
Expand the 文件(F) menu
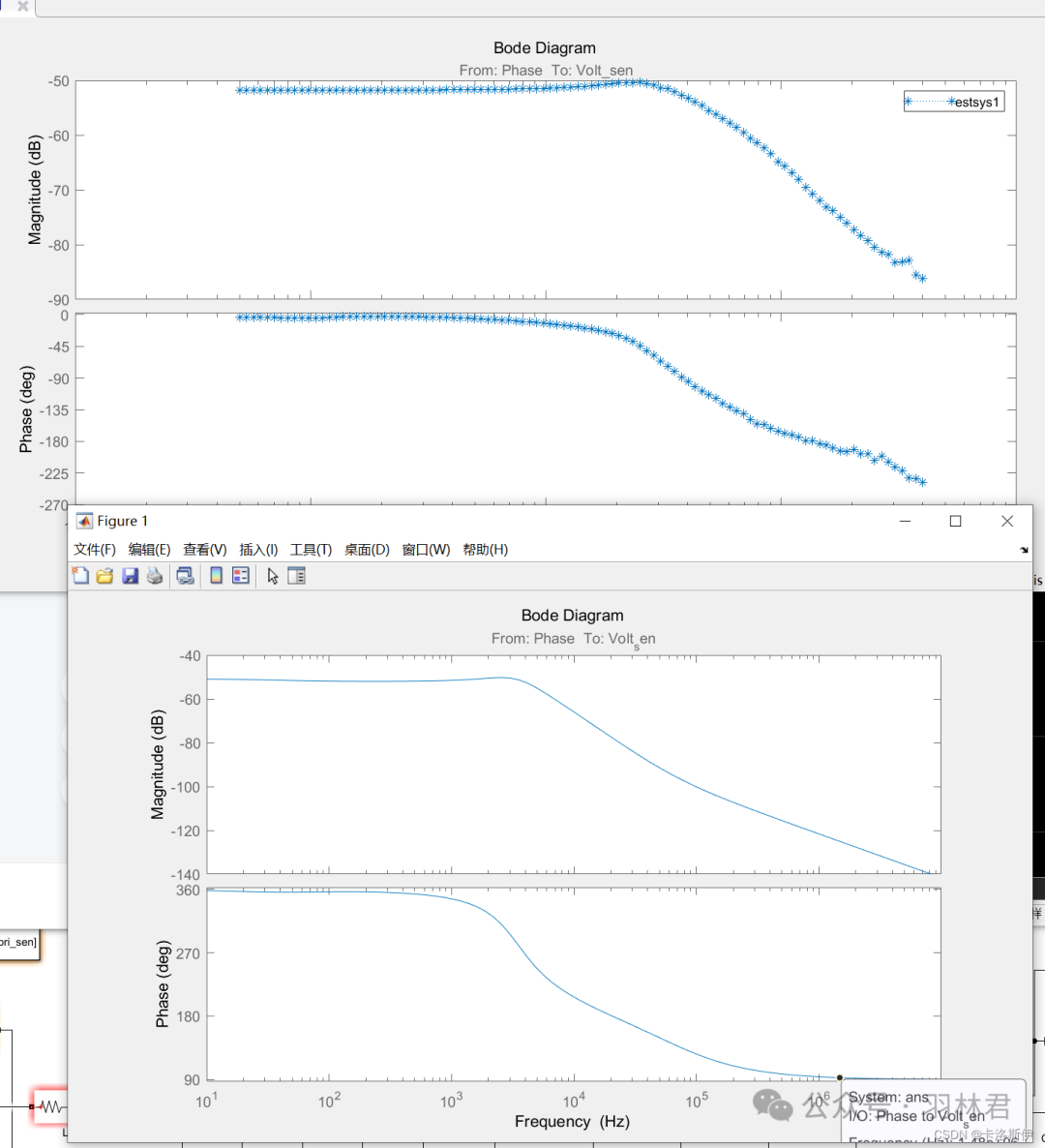point(95,550)
